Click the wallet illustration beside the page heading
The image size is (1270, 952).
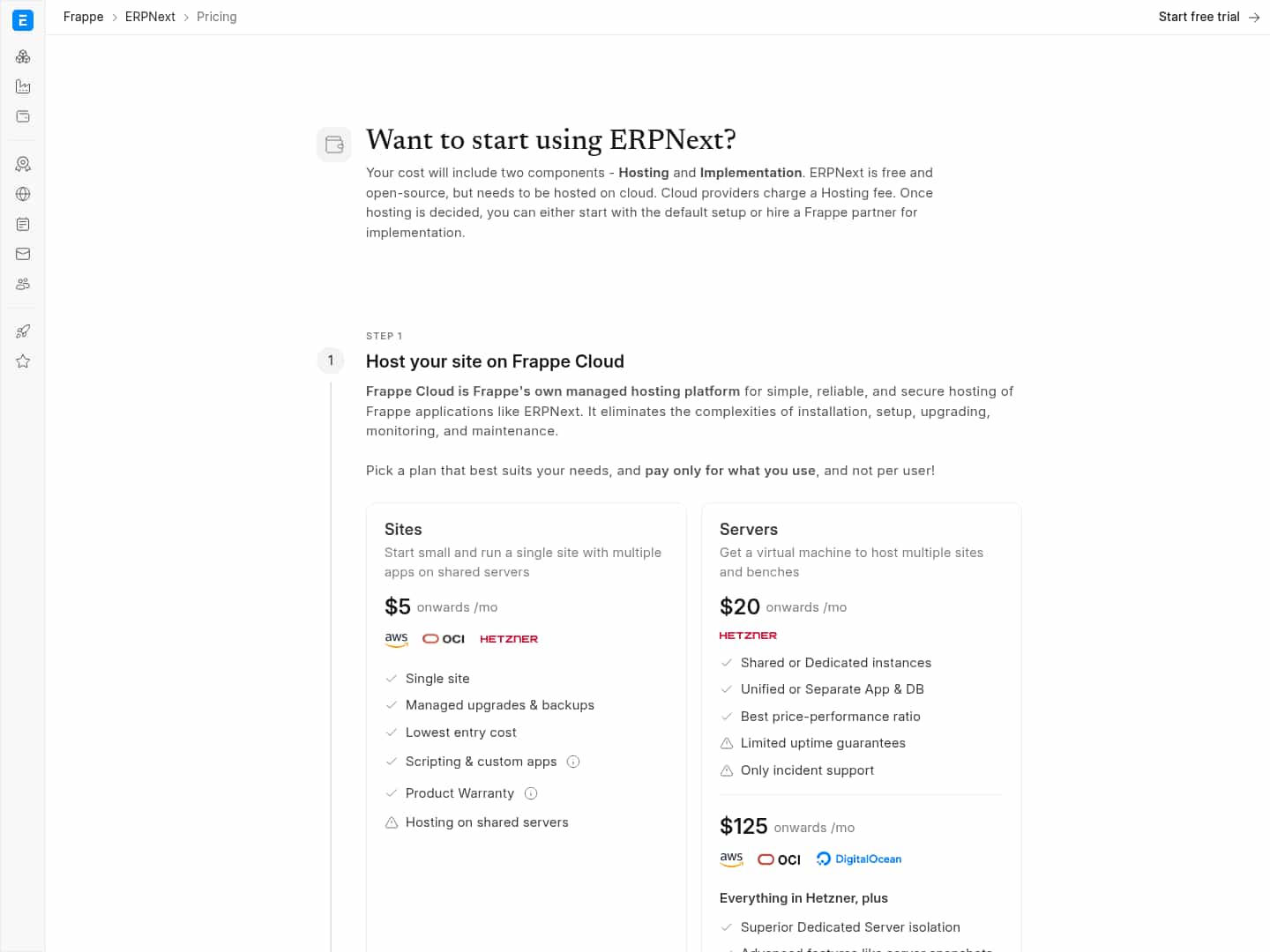pos(333,144)
